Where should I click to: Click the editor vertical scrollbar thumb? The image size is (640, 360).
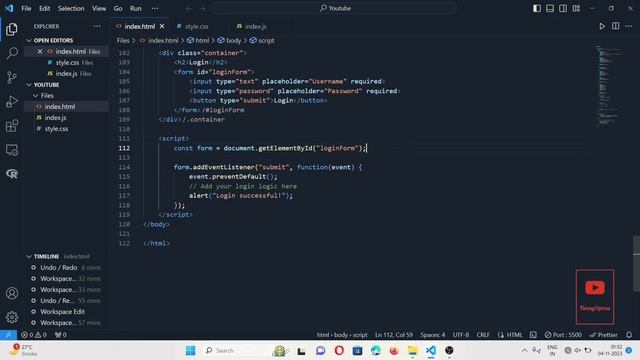pyautogui.click(x=636, y=263)
